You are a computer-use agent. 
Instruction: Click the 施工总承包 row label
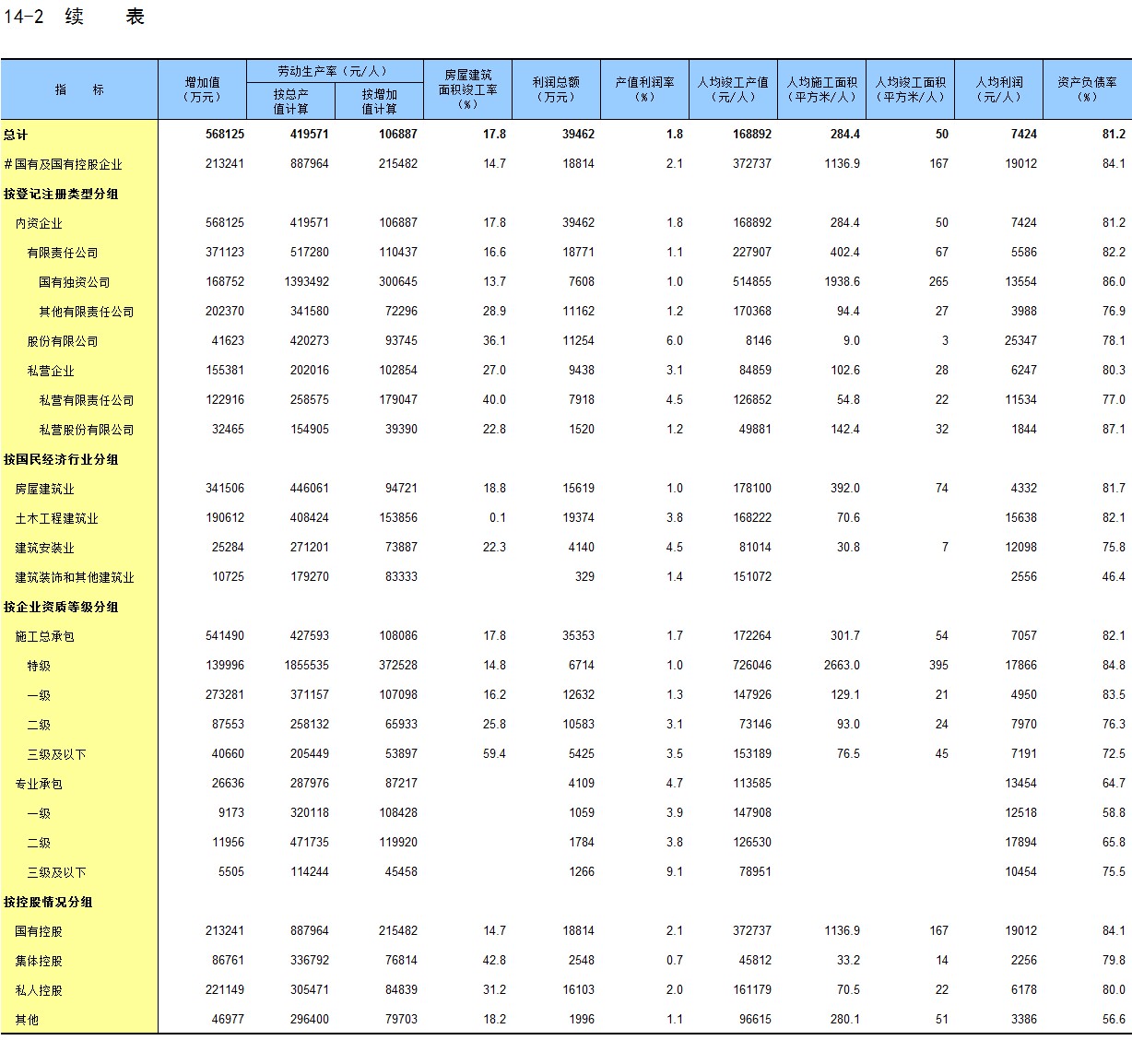[44, 636]
